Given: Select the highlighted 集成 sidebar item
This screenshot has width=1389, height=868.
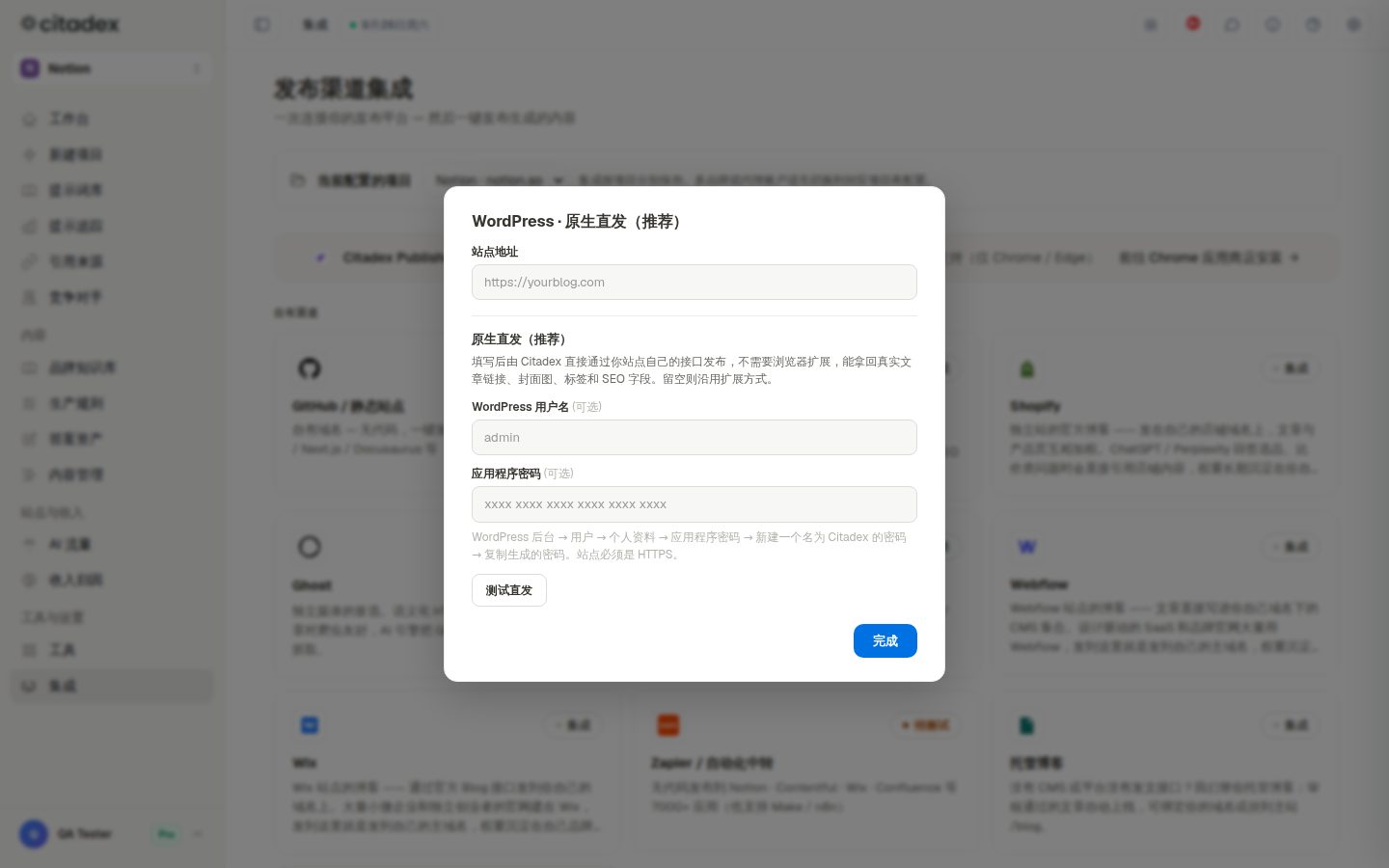Looking at the screenshot, I should click(112, 686).
